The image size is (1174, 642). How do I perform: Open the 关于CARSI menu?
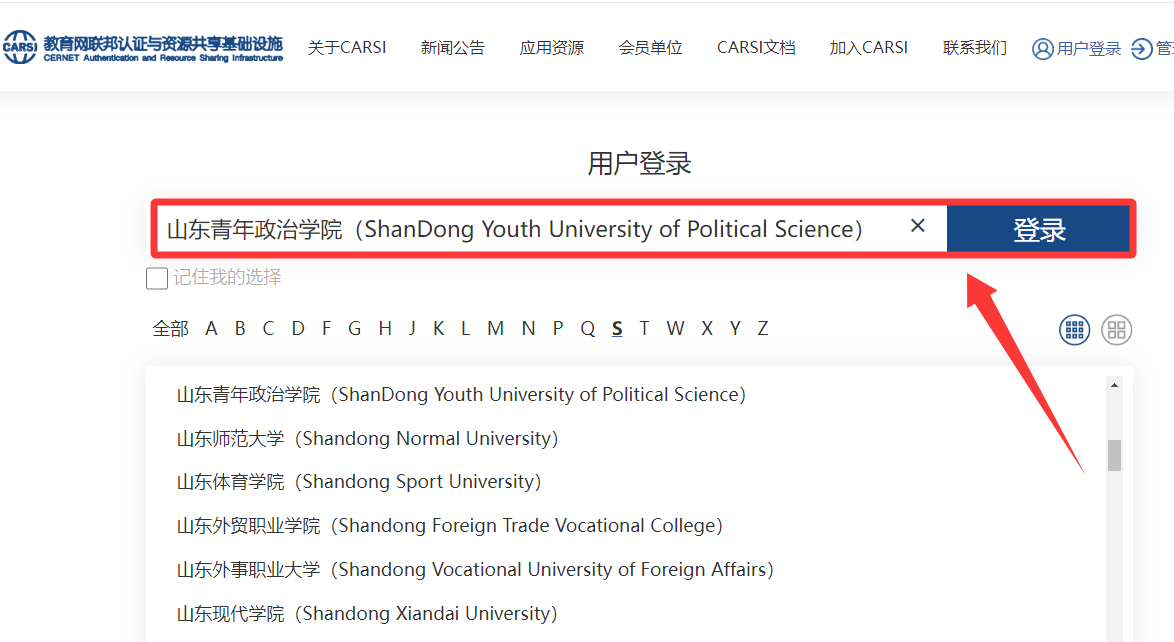tap(347, 47)
